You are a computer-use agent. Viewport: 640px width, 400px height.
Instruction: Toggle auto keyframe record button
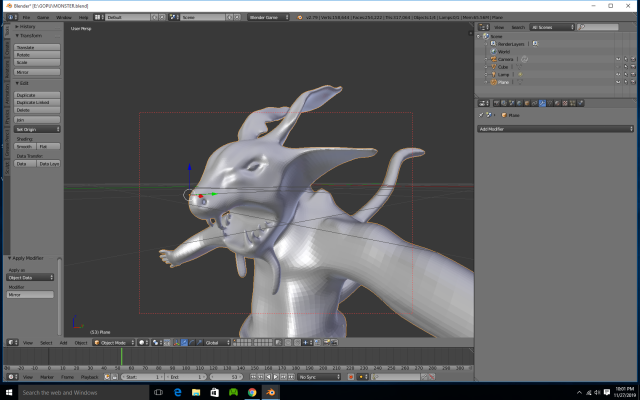coord(350,377)
